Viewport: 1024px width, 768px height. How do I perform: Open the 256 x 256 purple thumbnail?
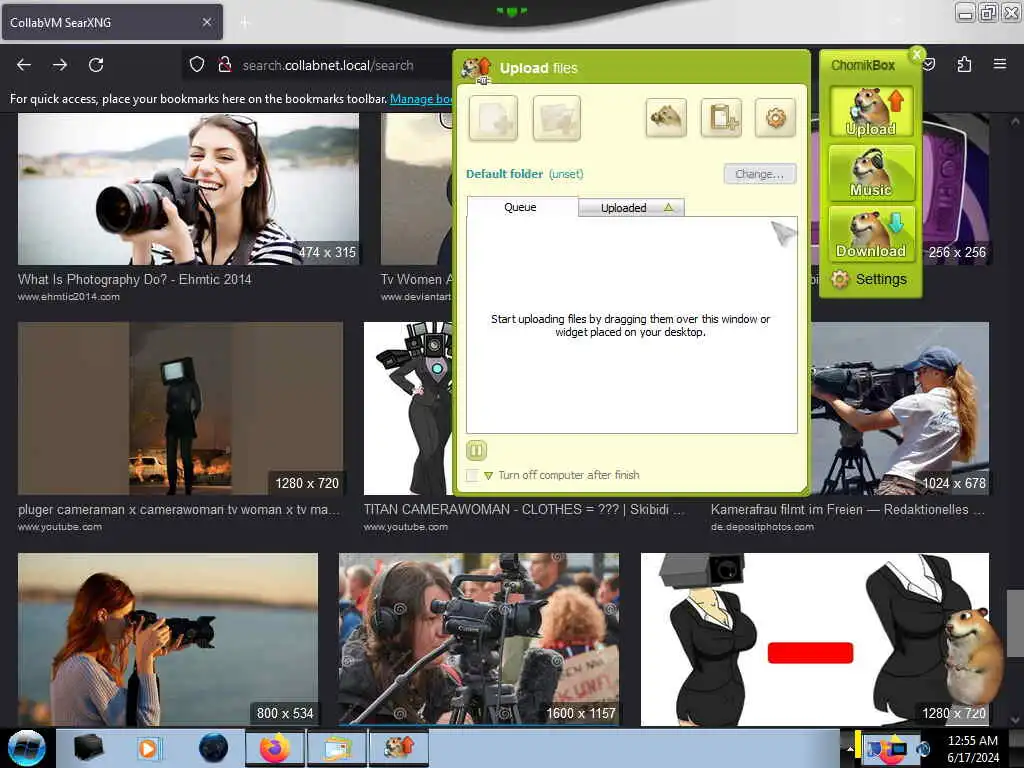point(957,189)
